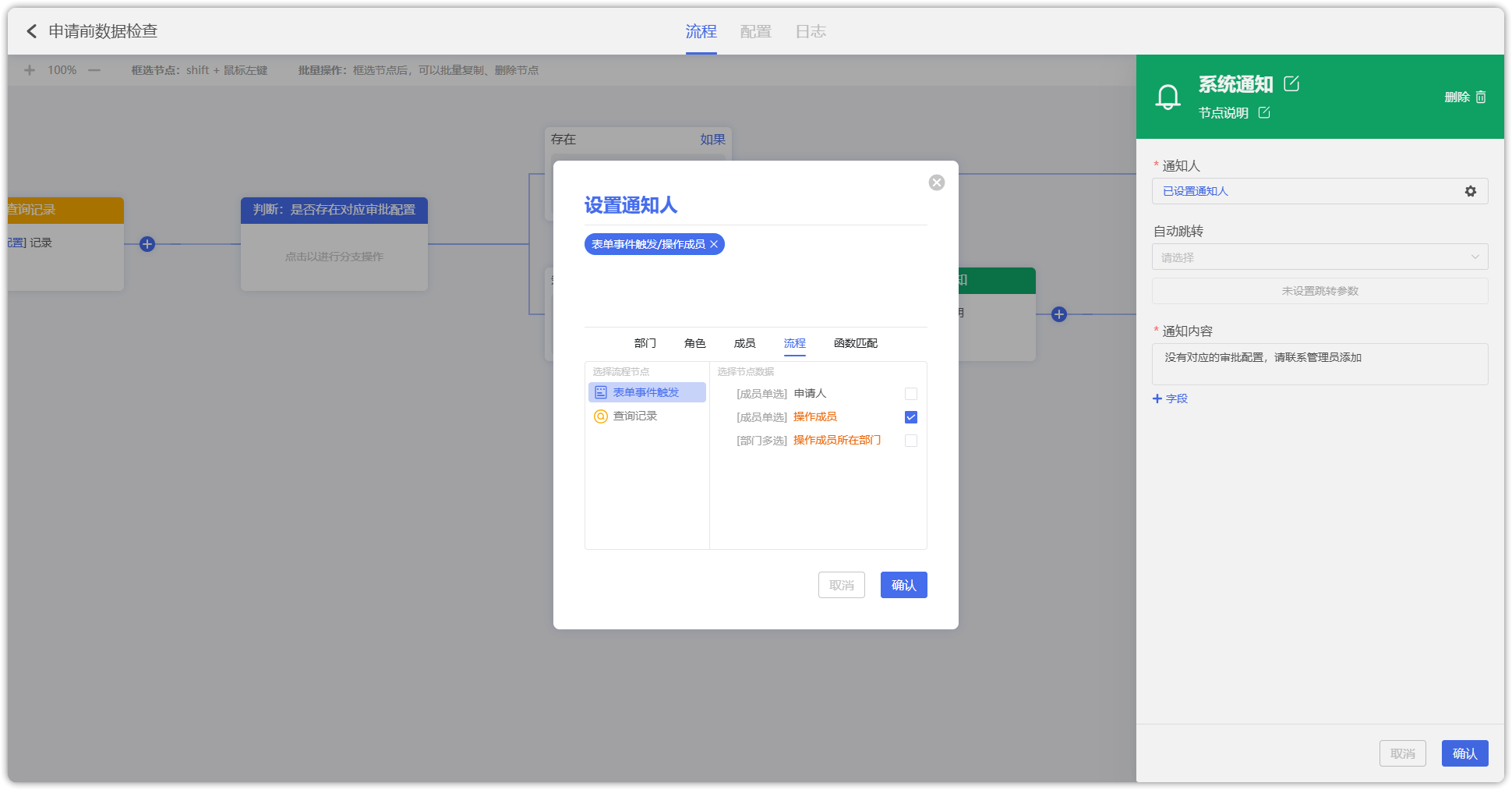The width and height of the screenshot is (1512, 790).
Task: Switch to the 函数匹配 tab
Action: point(855,343)
